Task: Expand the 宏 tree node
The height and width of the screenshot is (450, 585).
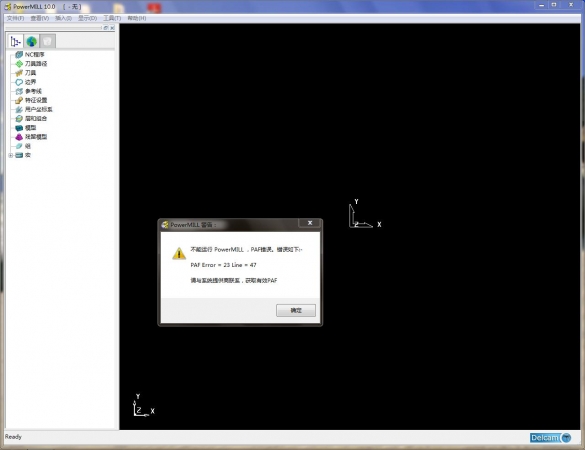Action: point(11,155)
